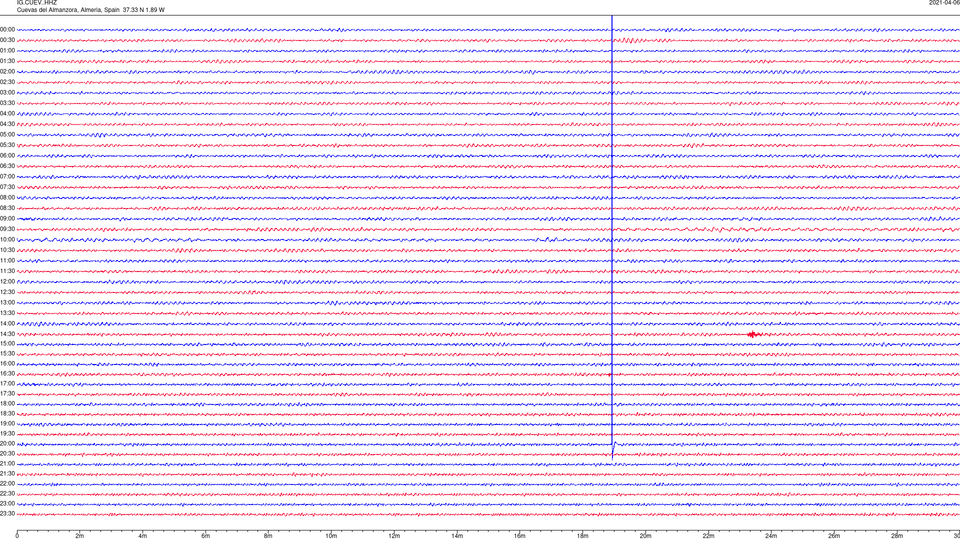Pick the 15:00 trace label

tap(7, 343)
